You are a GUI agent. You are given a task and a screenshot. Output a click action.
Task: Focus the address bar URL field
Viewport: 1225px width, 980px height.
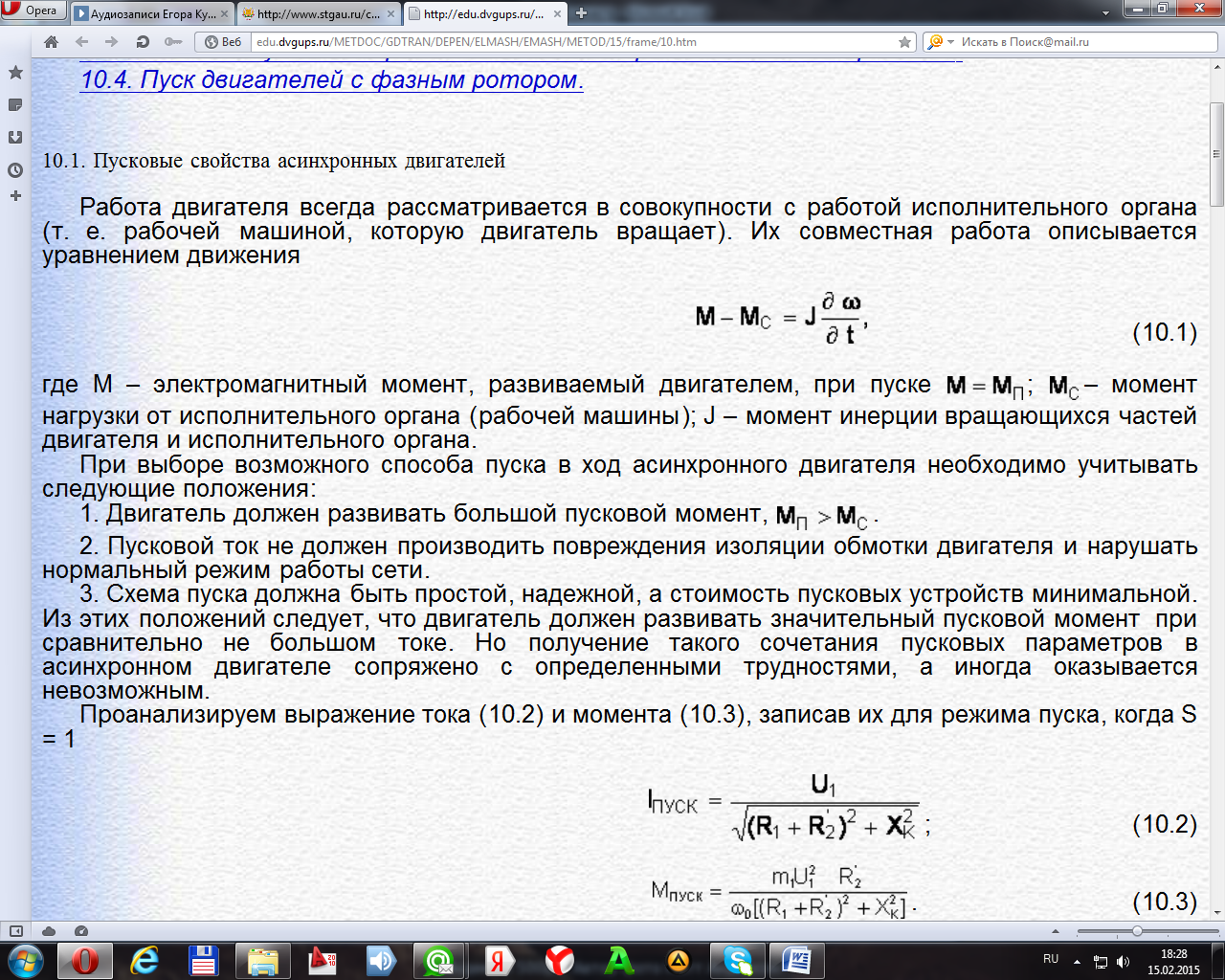[574, 42]
